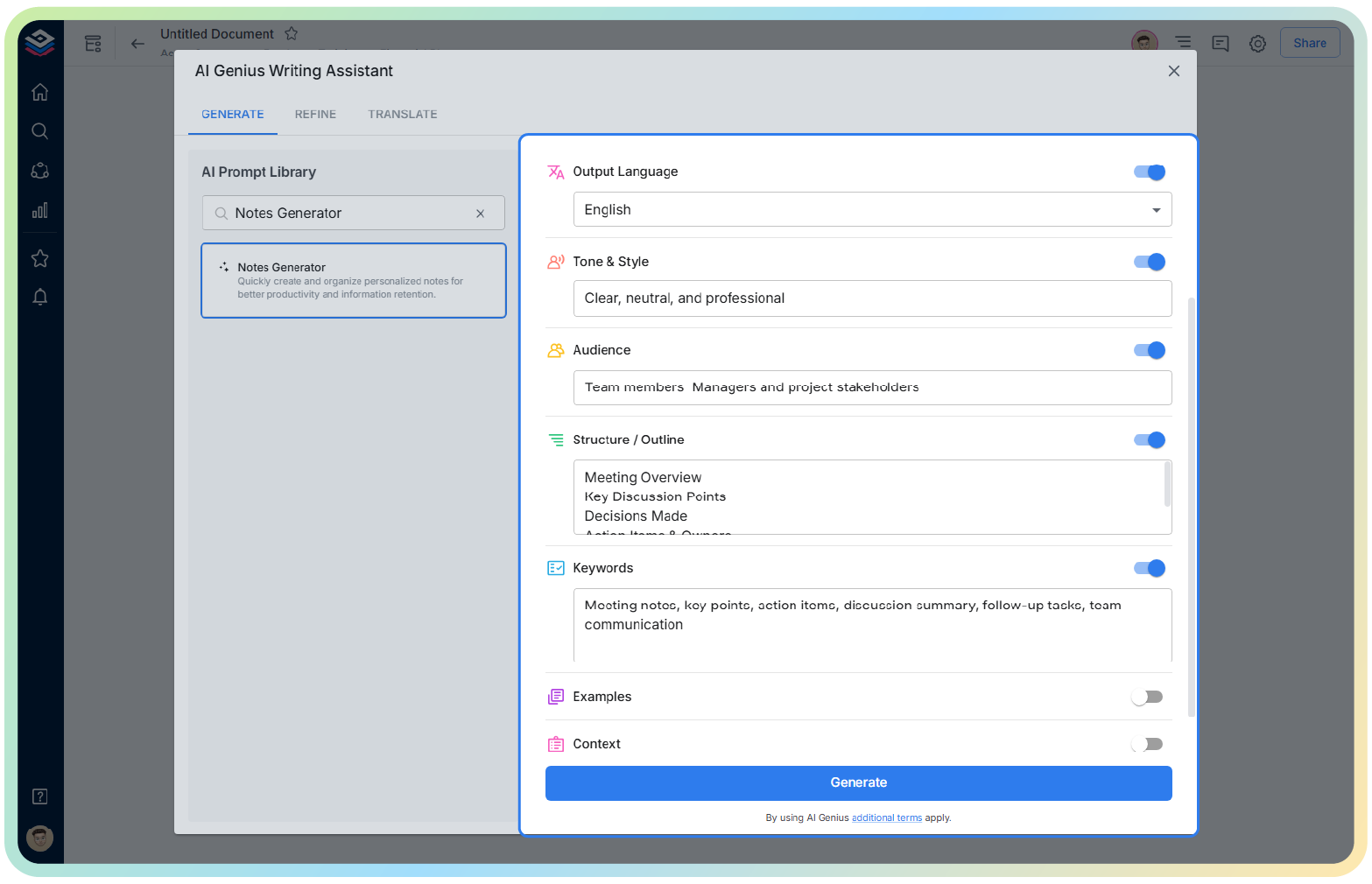Switch to the REFINE tab

(x=315, y=114)
